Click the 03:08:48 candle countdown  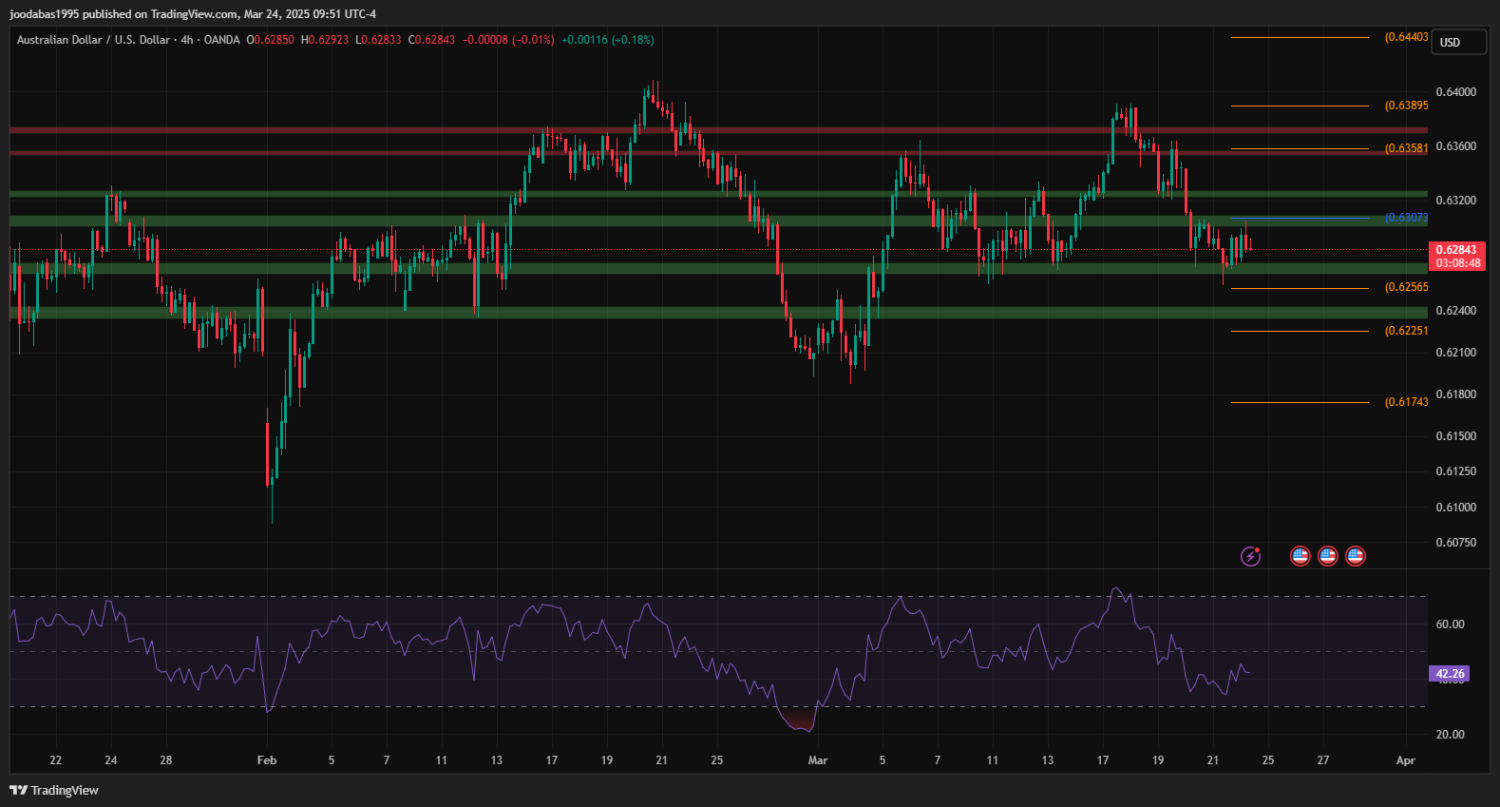point(1458,263)
